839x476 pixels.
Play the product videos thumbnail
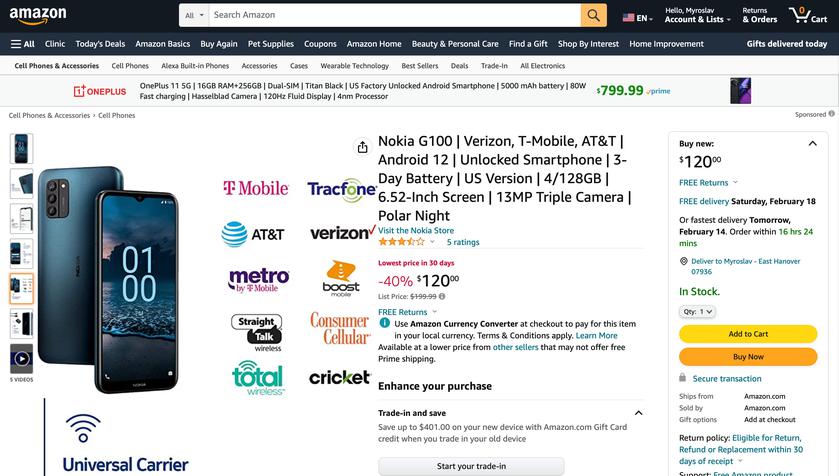[21, 357]
